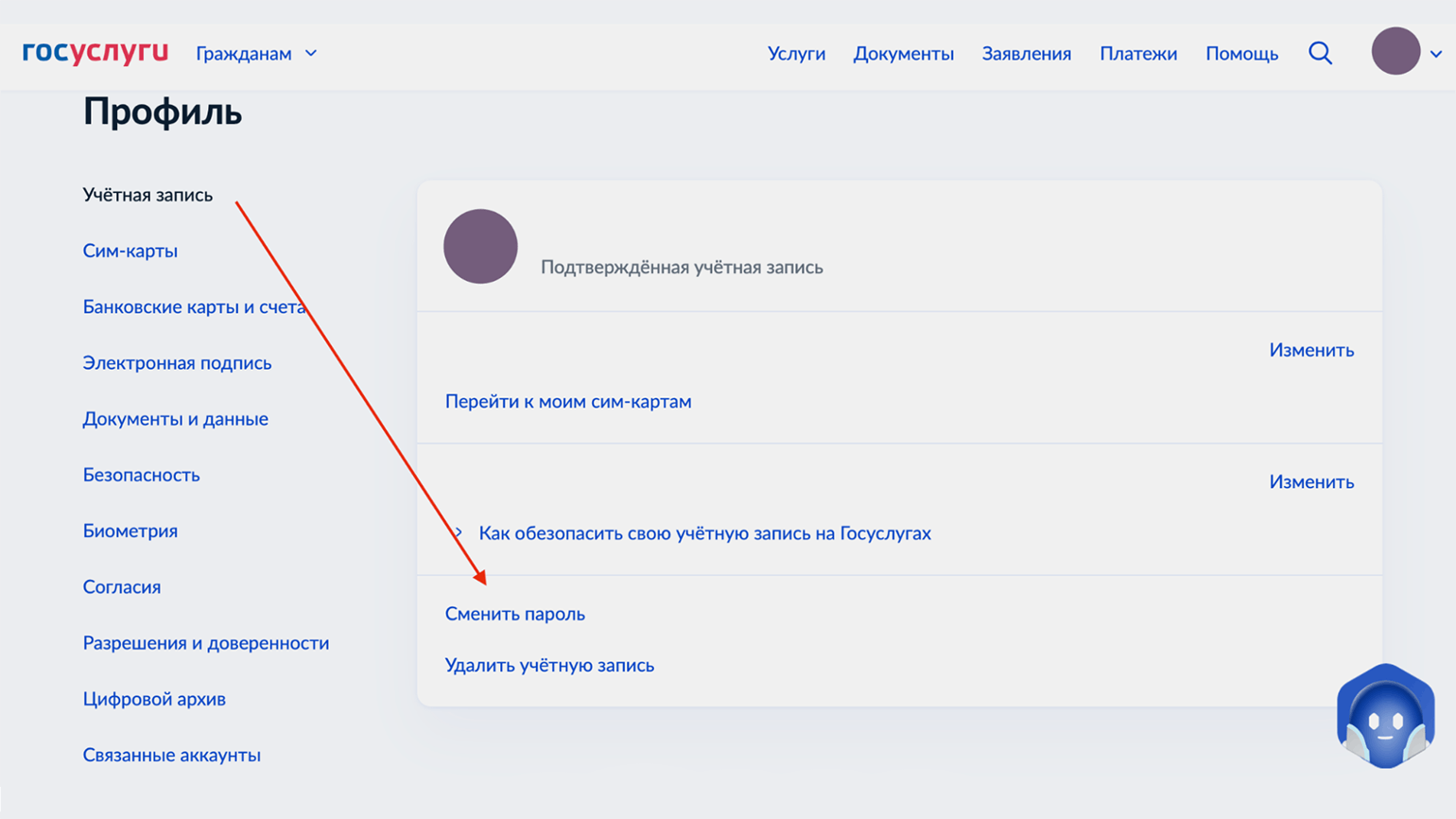The image size is (1456, 819).
Task: Follow the Перейти к моим сим-картам link
Action: click(x=567, y=401)
